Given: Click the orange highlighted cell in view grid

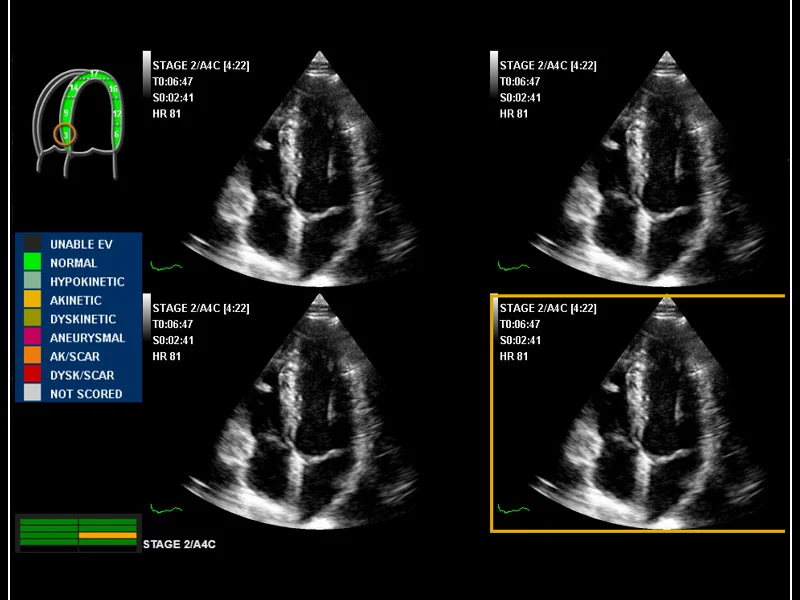Looking at the screenshot, I should click(107, 536).
